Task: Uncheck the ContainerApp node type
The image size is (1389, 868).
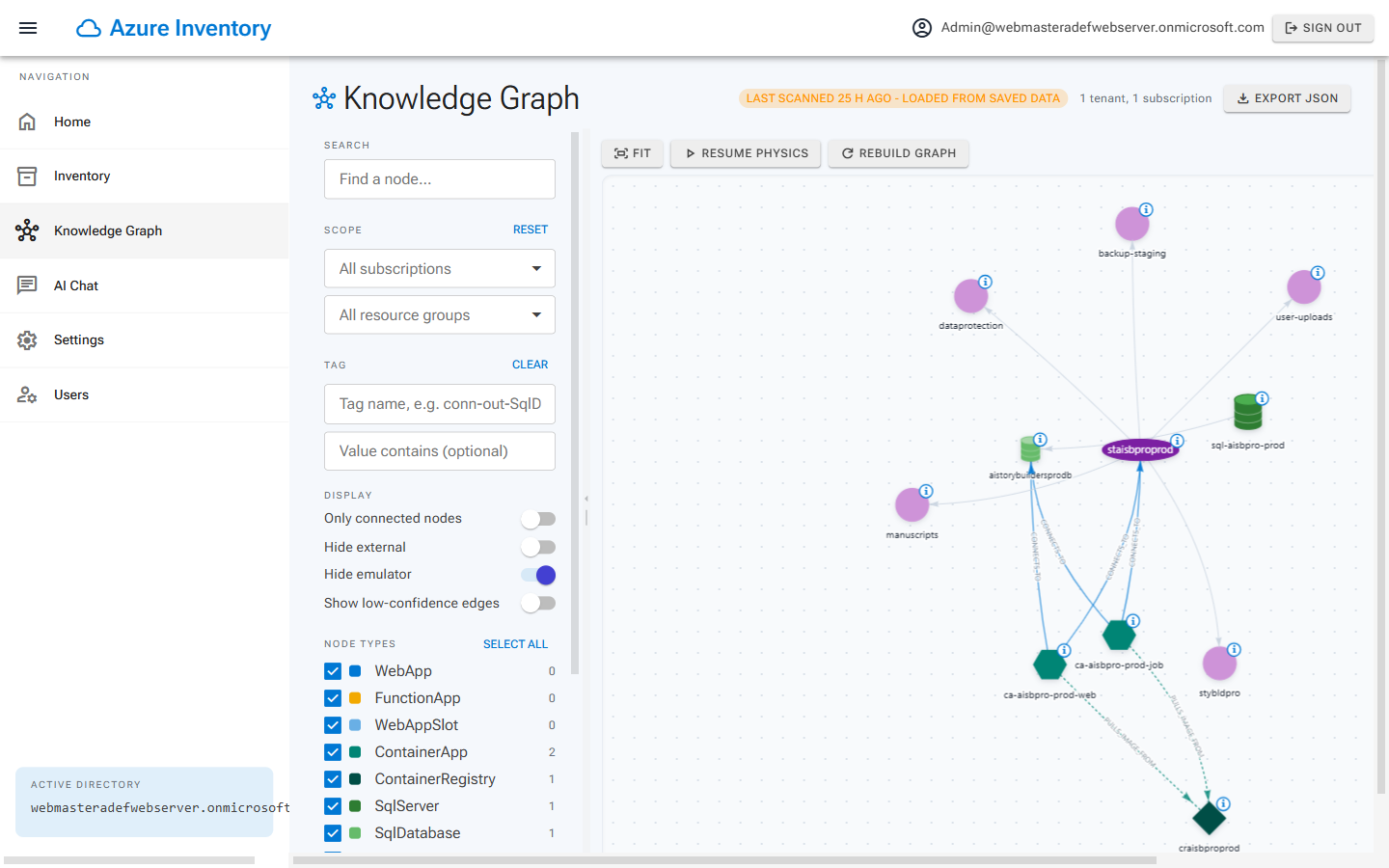Action: coord(333,752)
